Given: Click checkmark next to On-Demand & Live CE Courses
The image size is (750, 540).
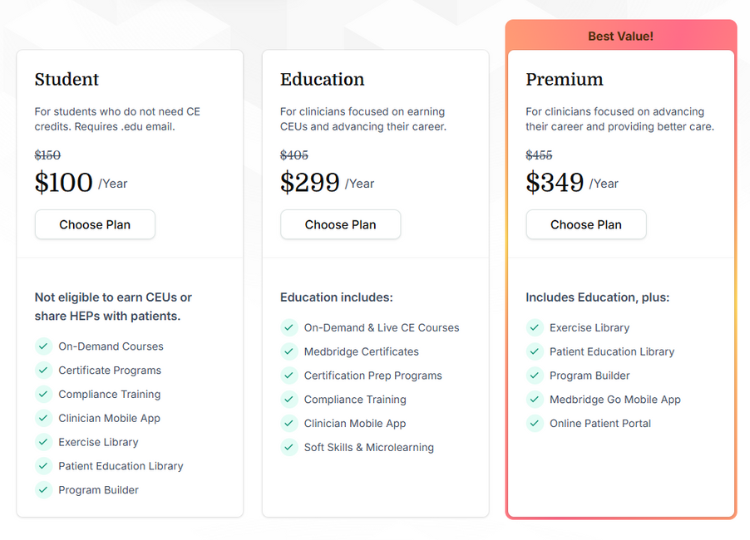Looking at the screenshot, I should tap(289, 327).
